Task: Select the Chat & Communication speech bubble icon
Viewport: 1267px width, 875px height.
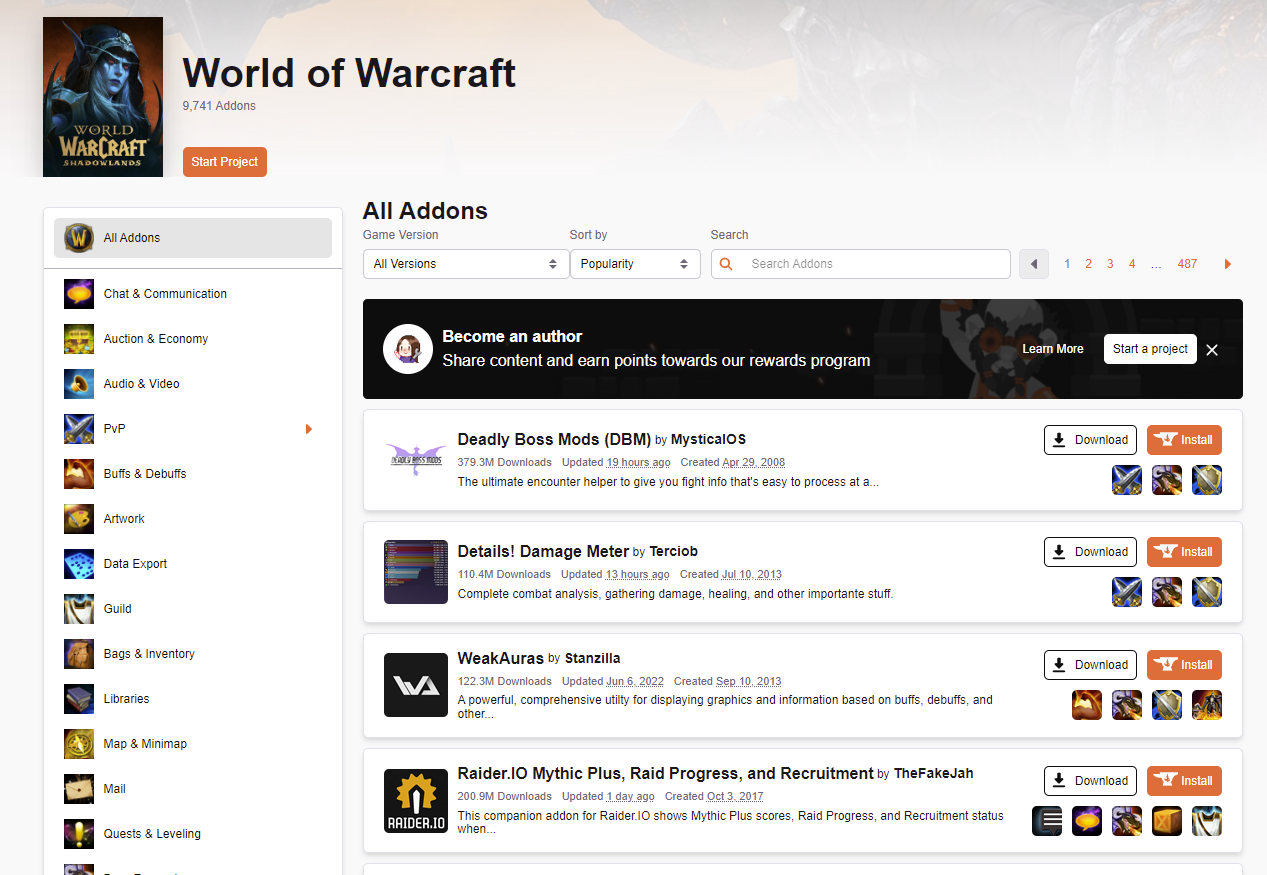Action: pyautogui.click(x=79, y=294)
